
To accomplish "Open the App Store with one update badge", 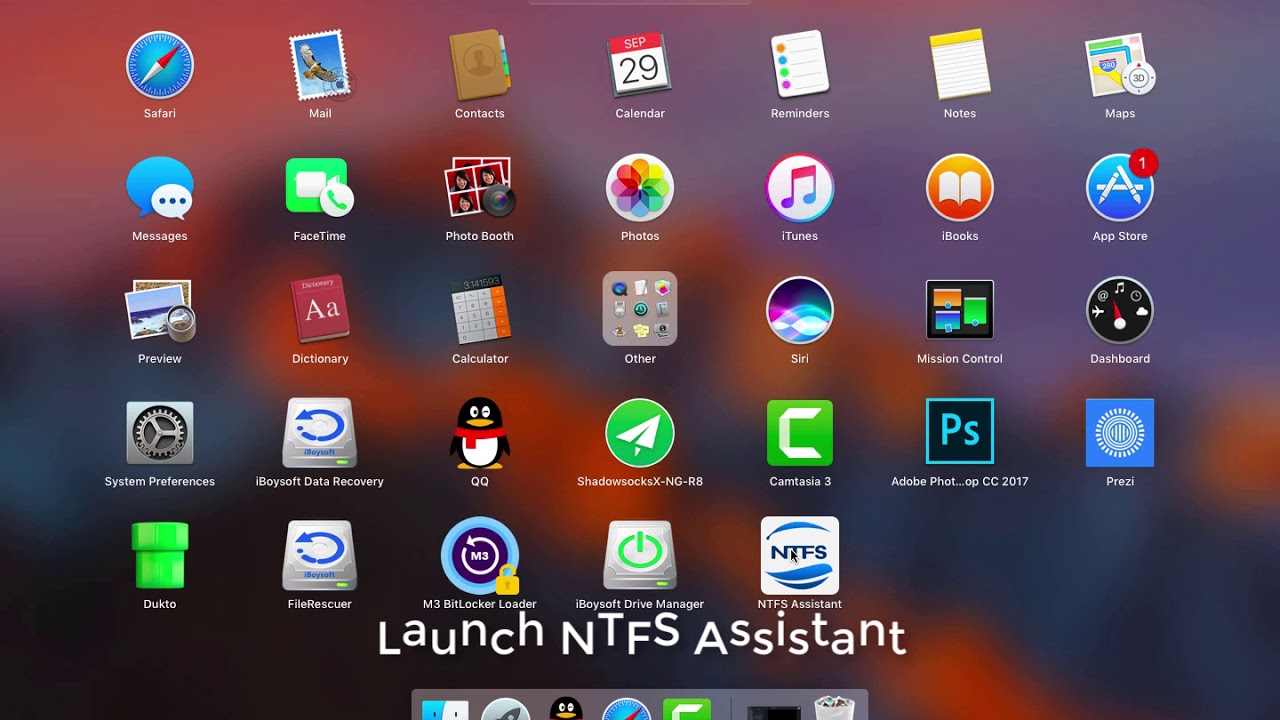I will [x=1120, y=188].
